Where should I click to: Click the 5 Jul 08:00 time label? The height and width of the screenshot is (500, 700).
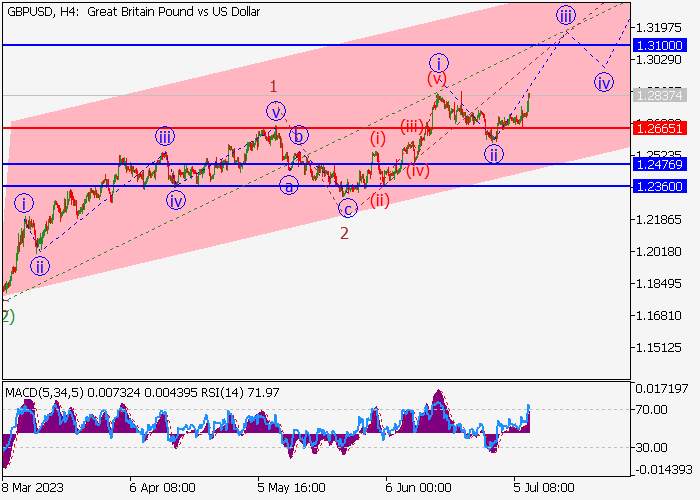tap(544, 488)
